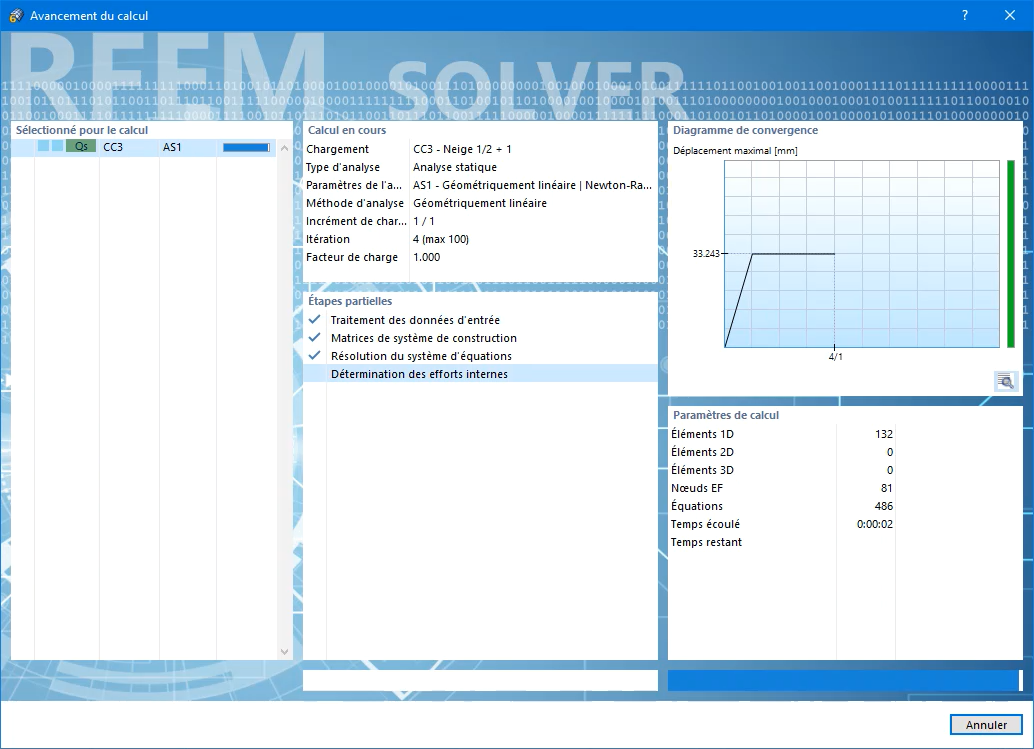Click the 4/1 marker on convergence diagram
Image resolution: width=1034 pixels, height=749 pixels.
point(836,357)
